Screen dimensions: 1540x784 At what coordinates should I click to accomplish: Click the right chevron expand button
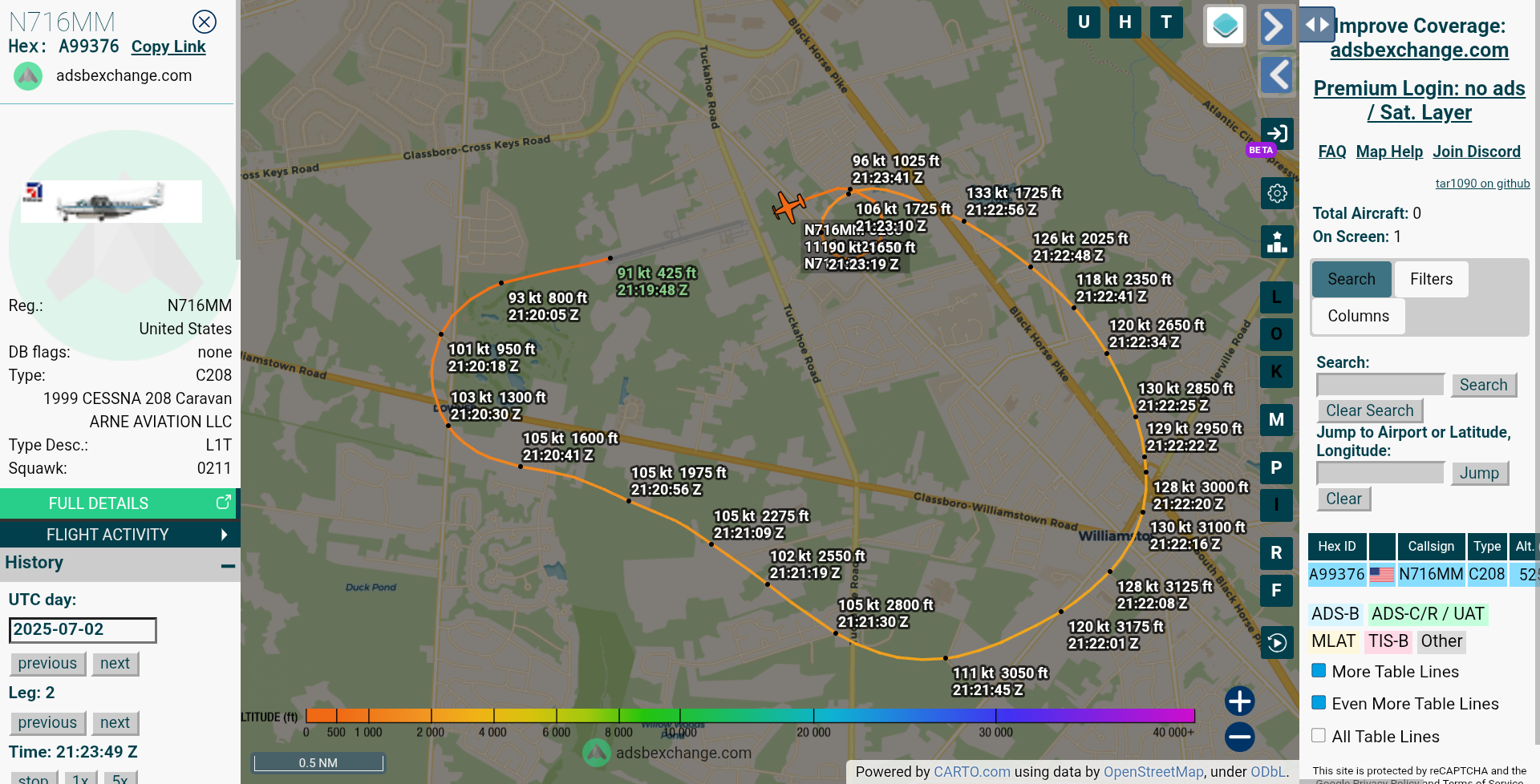click(x=1275, y=26)
